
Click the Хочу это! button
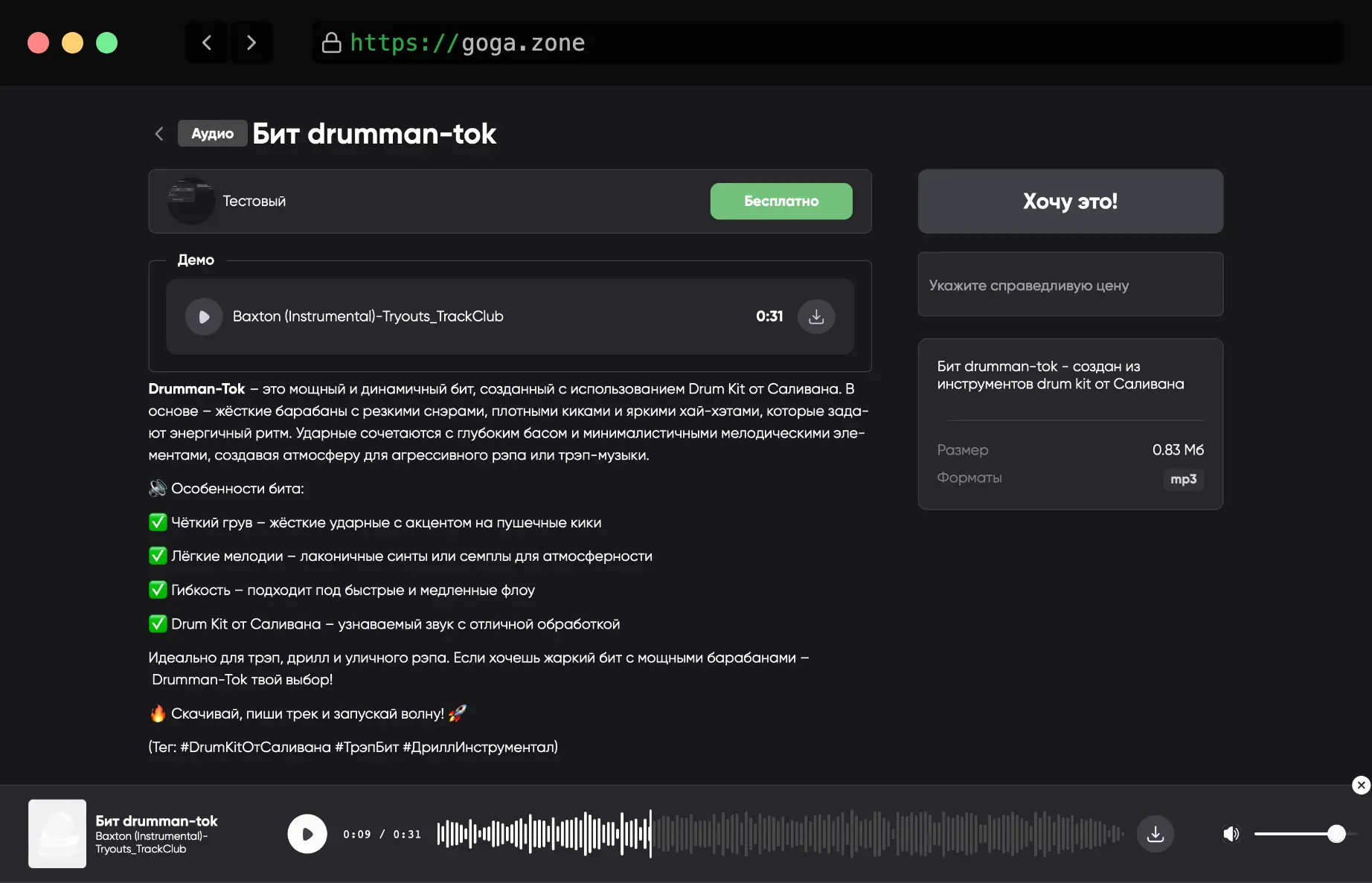pyautogui.click(x=1070, y=202)
